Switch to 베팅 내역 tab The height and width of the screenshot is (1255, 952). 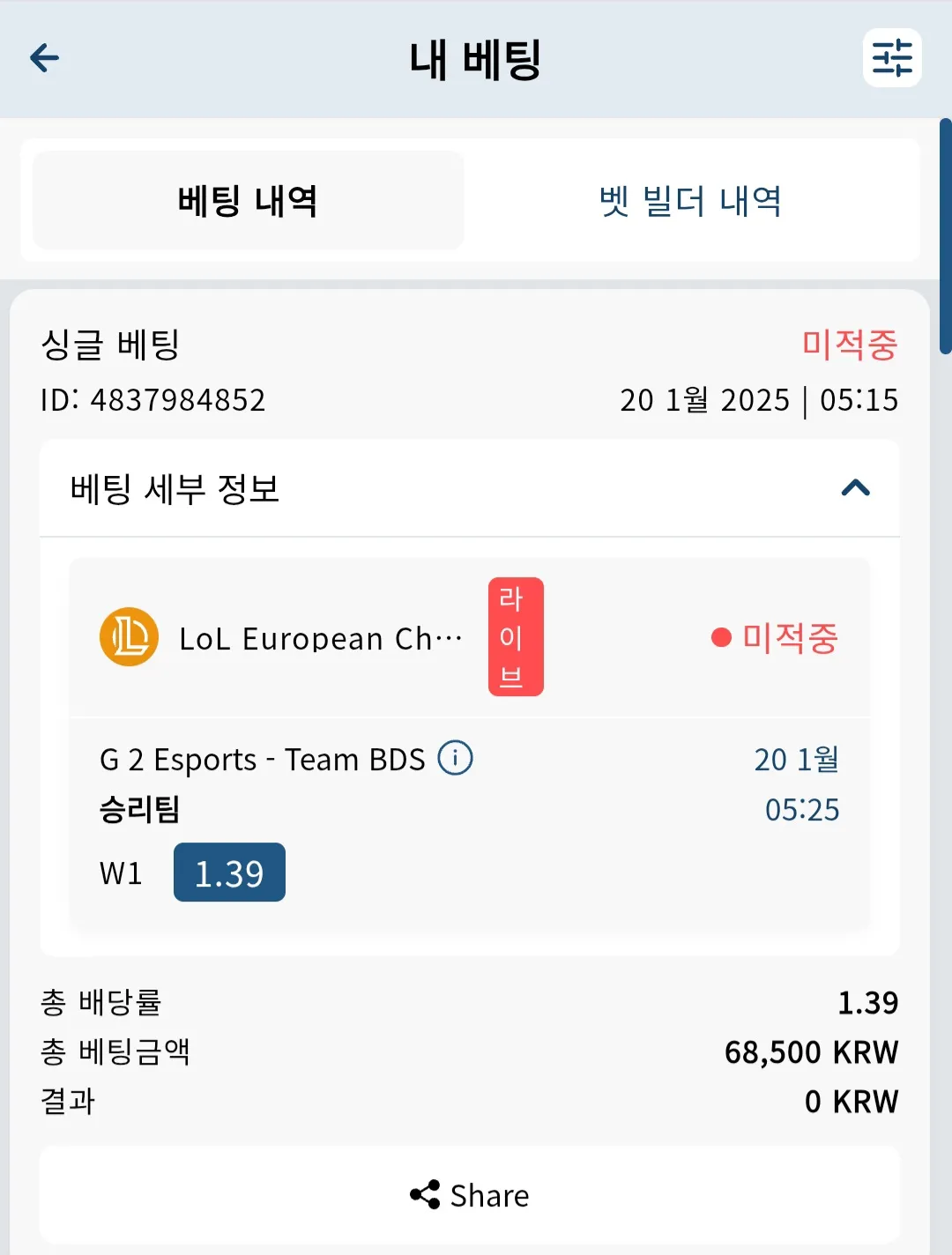[249, 200]
